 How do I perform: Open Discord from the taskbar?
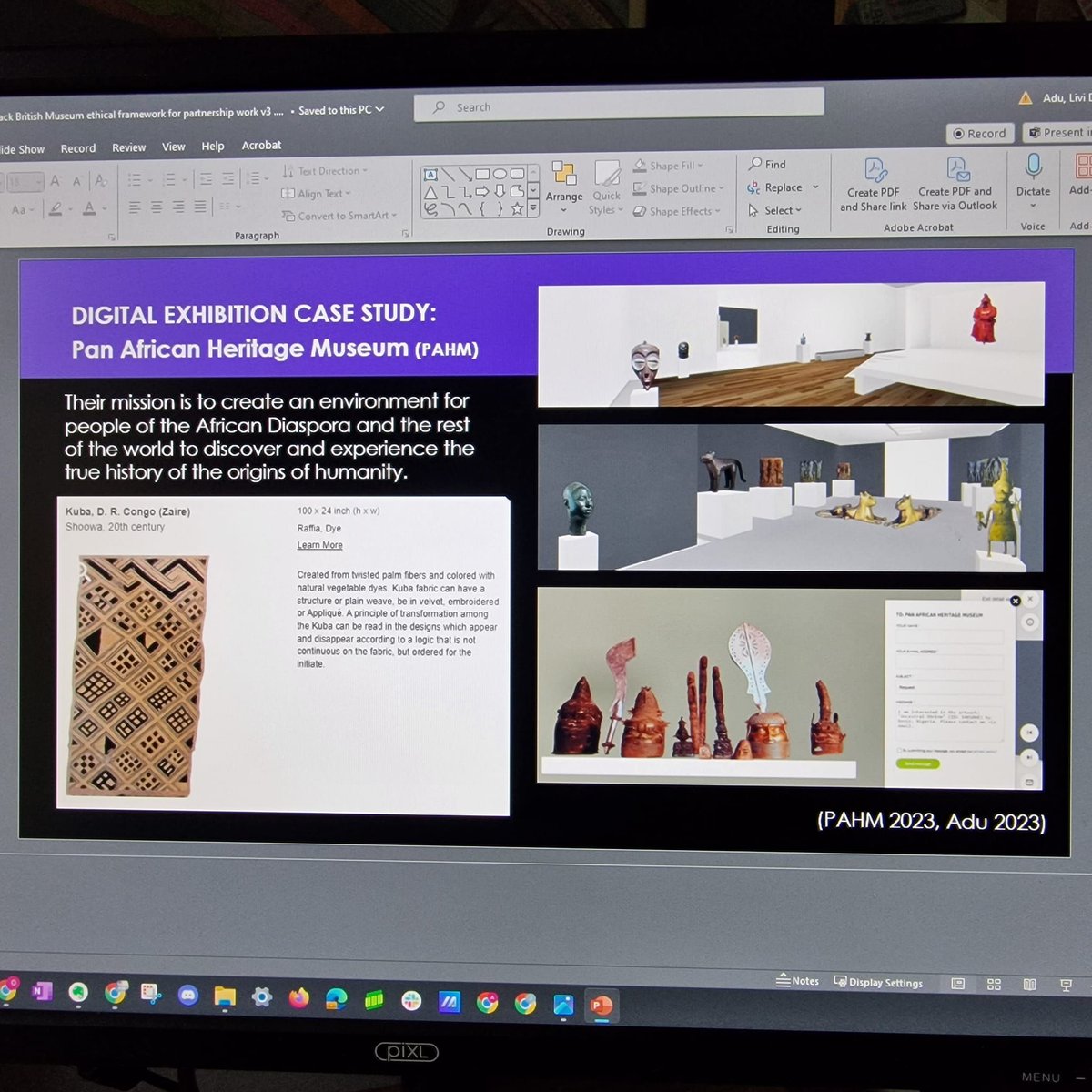187,996
